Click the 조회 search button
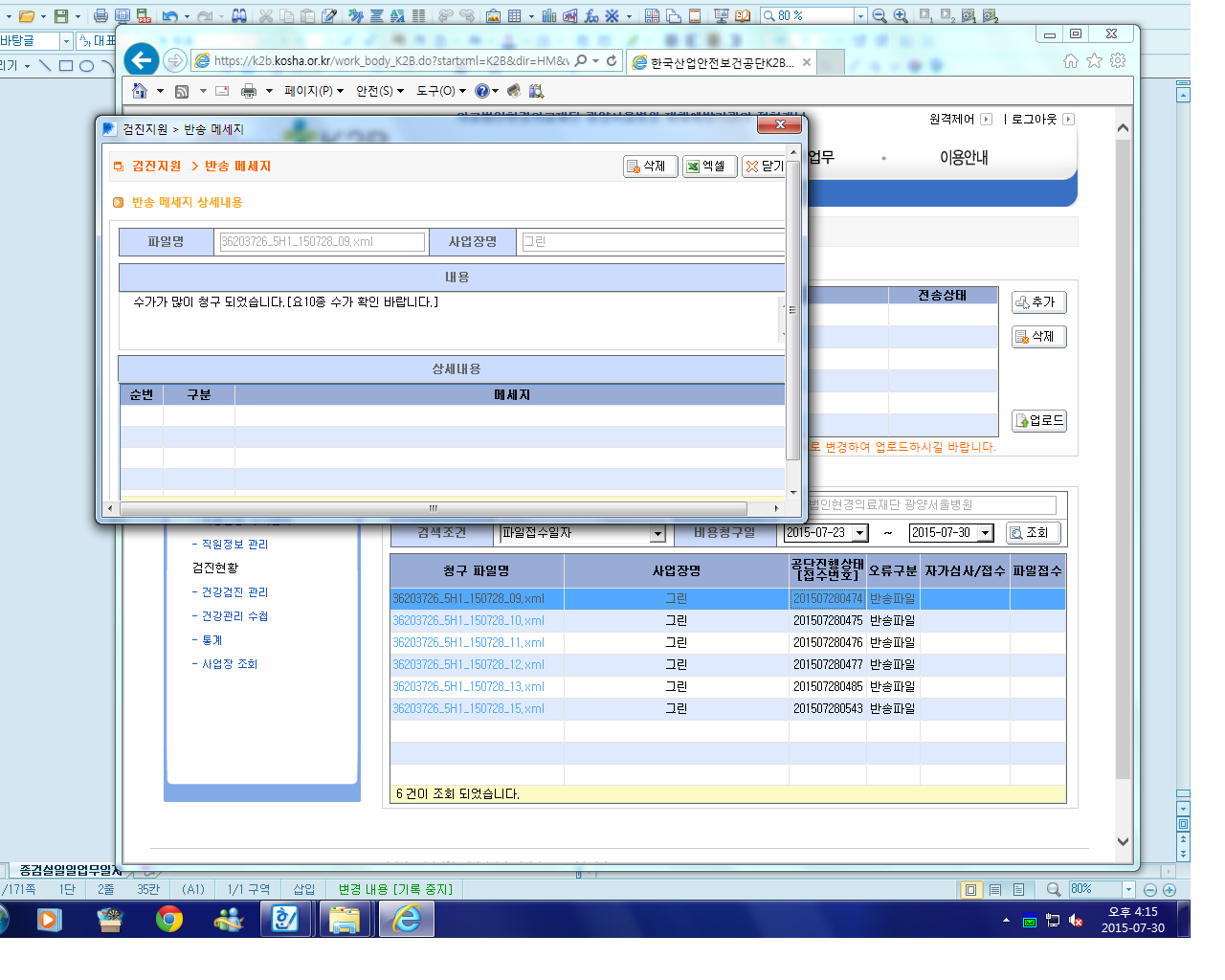 pyautogui.click(x=1034, y=533)
